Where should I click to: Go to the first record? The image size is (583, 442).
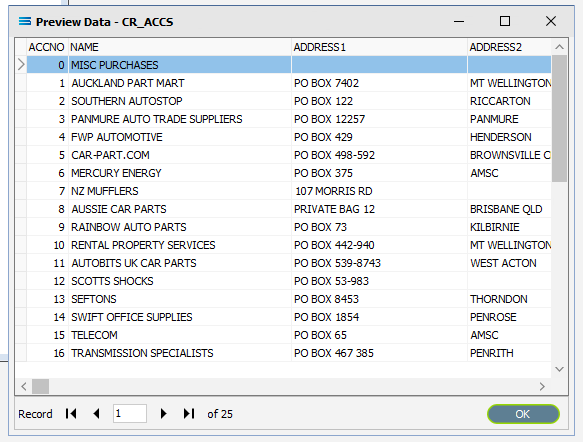coord(71,413)
